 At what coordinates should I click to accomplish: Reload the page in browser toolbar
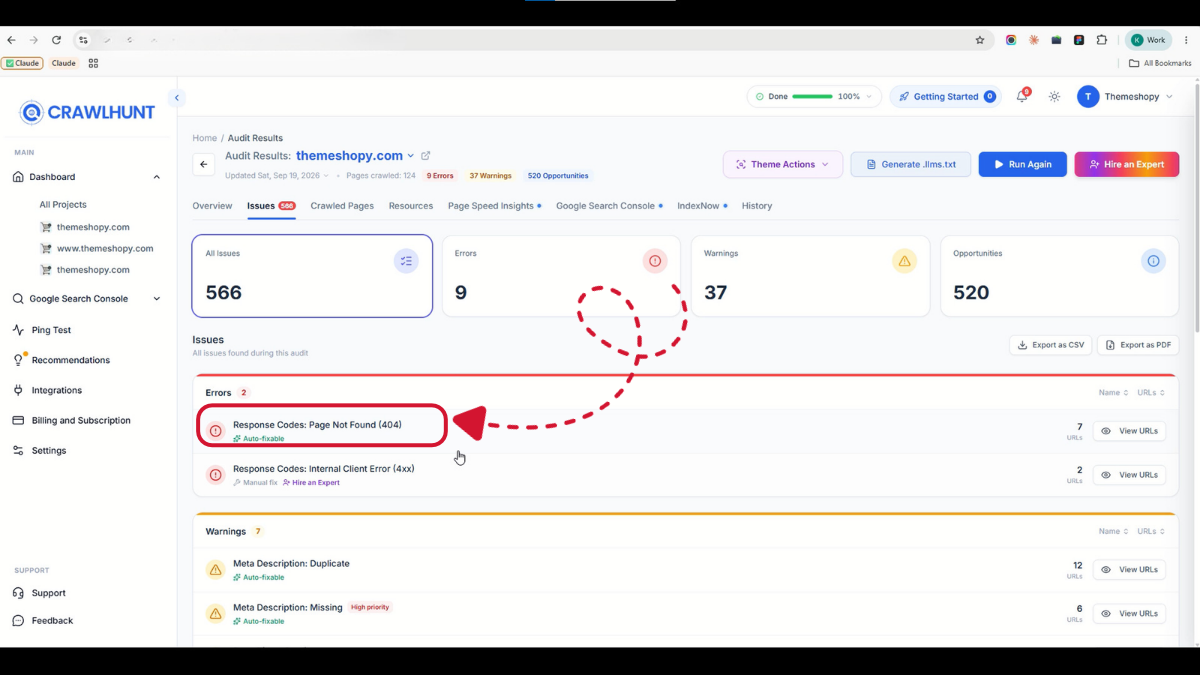(x=57, y=40)
